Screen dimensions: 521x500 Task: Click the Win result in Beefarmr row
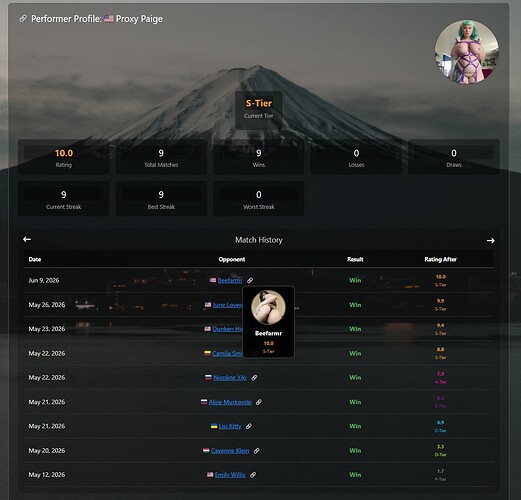coord(355,280)
